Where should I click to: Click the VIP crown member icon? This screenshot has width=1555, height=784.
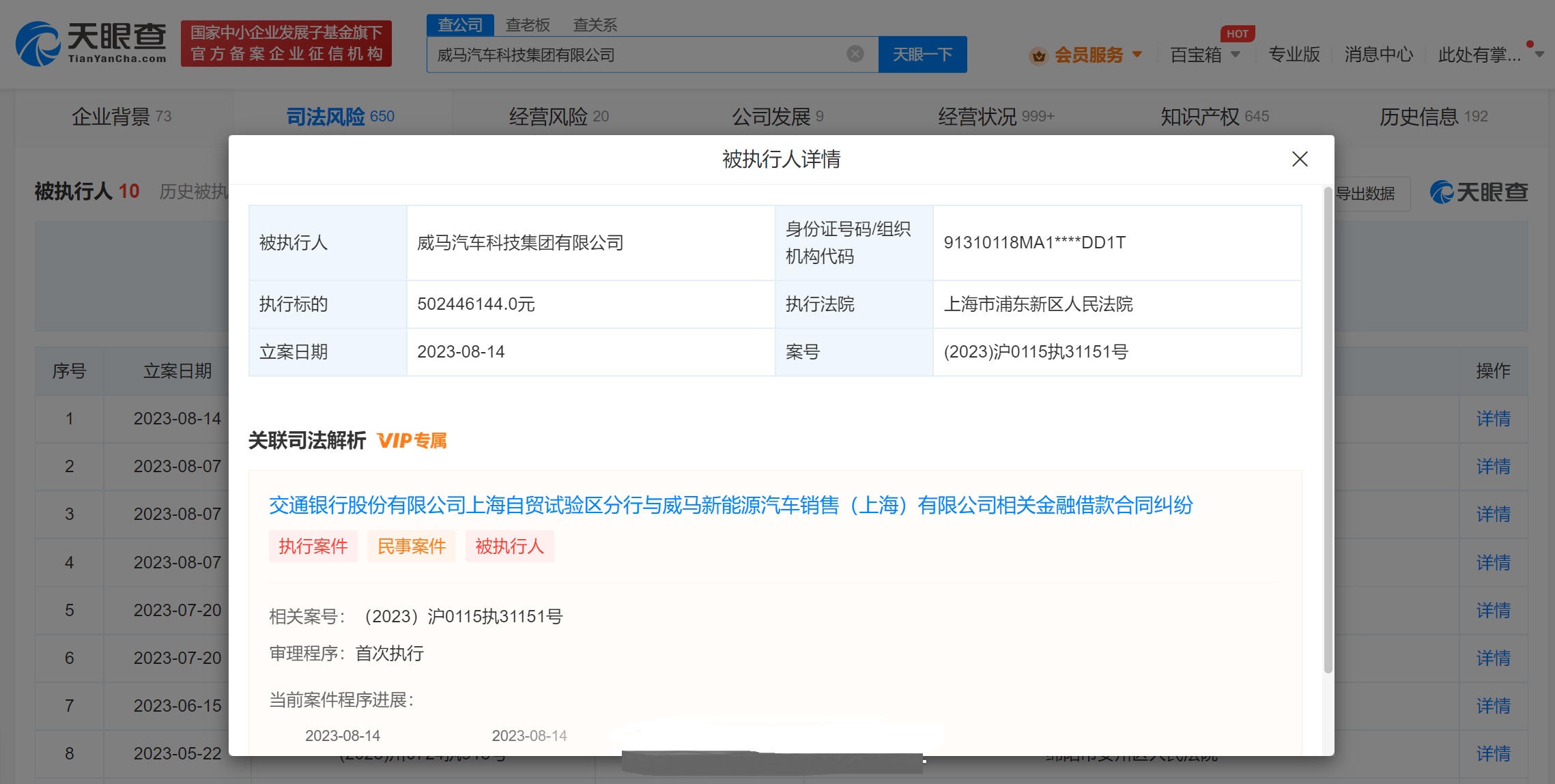(x=1038, y=55)
